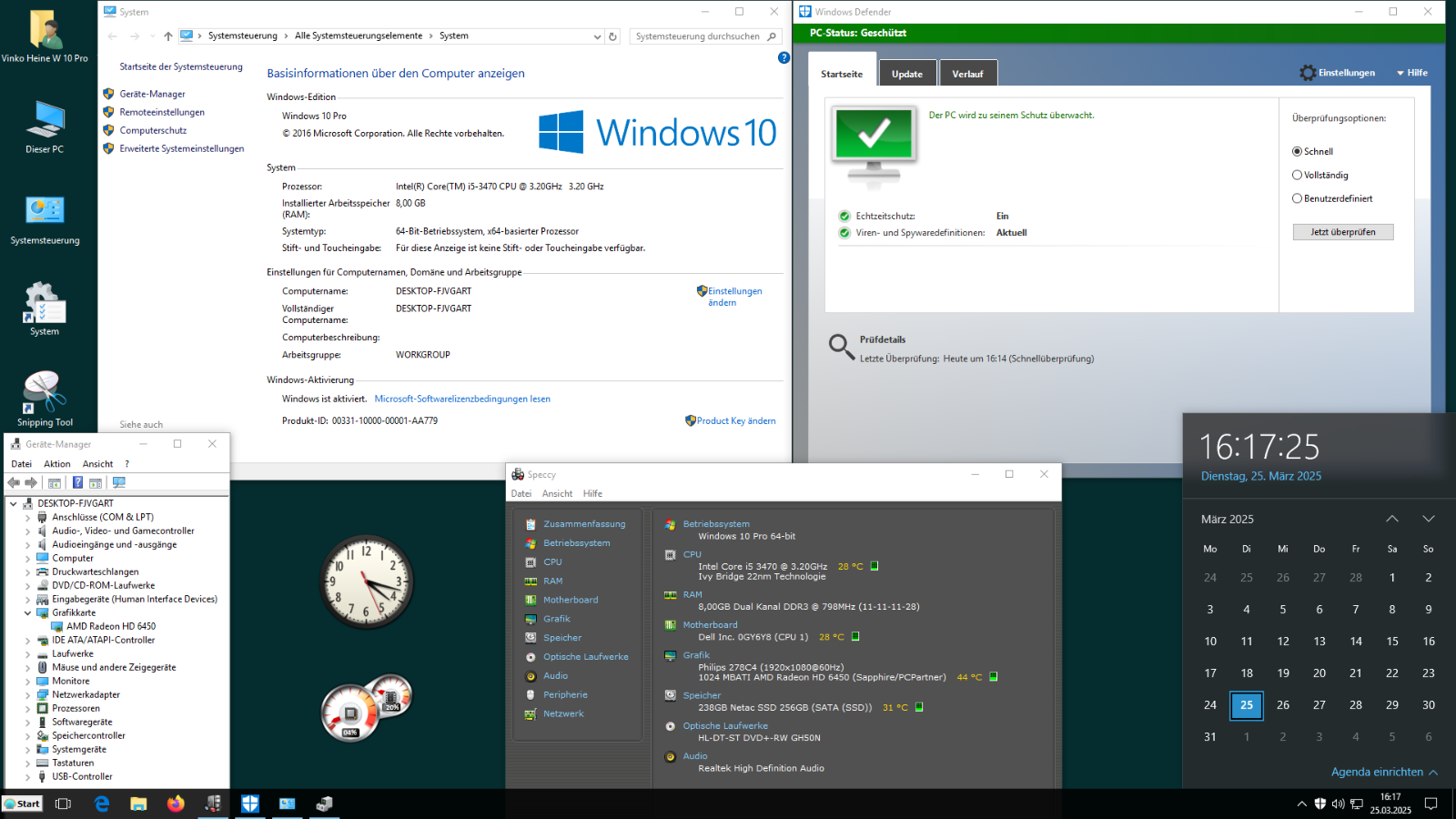
Task: Open the Ansicht menu in Speccy
Action: tap(557, 494)
